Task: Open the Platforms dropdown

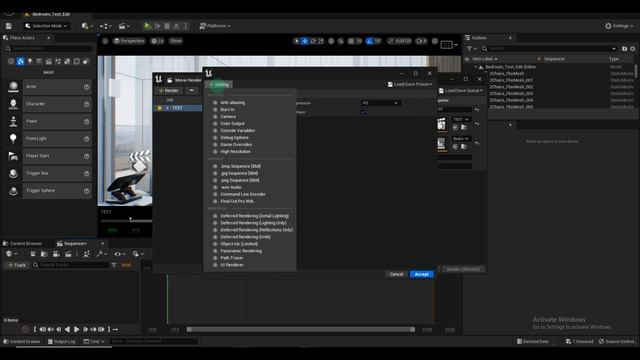Action: tap(215, 26)
